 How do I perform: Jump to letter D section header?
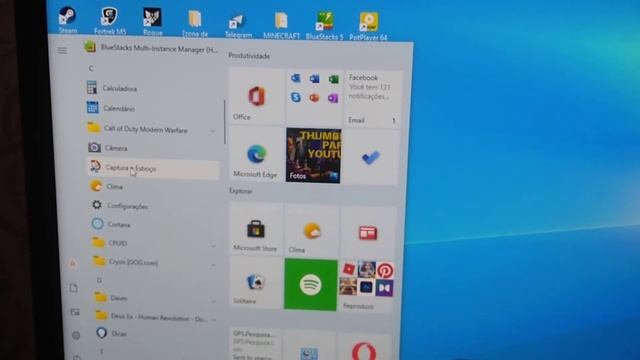(99, 280)
